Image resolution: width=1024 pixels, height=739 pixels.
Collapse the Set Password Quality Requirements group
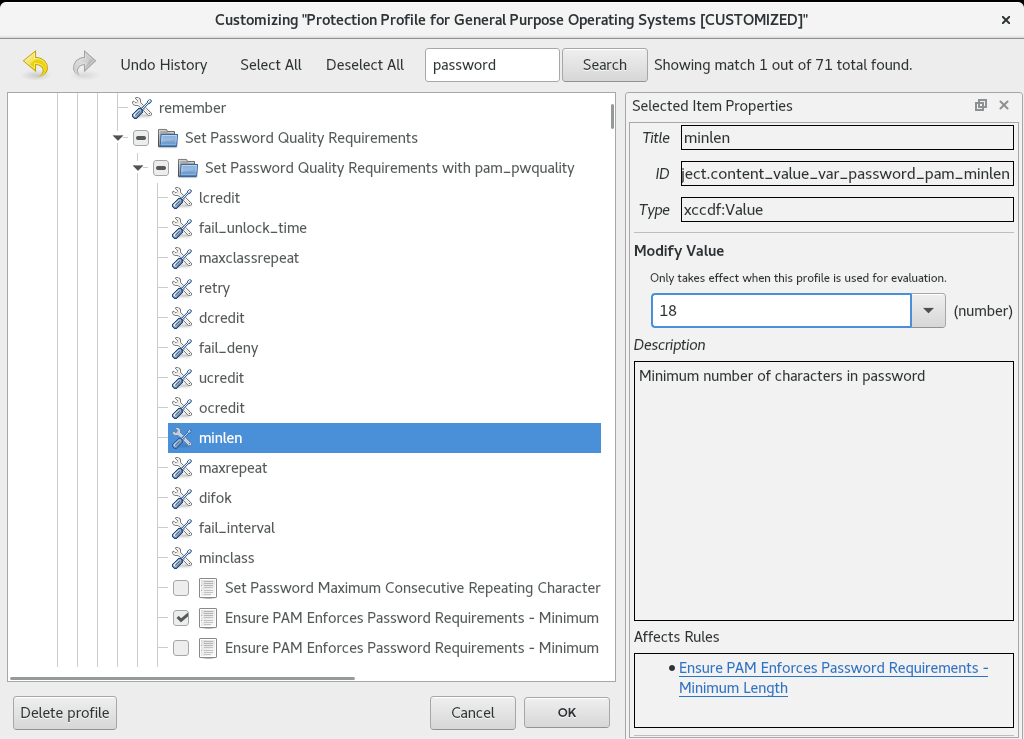pyautogui.click(x=118, y=138)
